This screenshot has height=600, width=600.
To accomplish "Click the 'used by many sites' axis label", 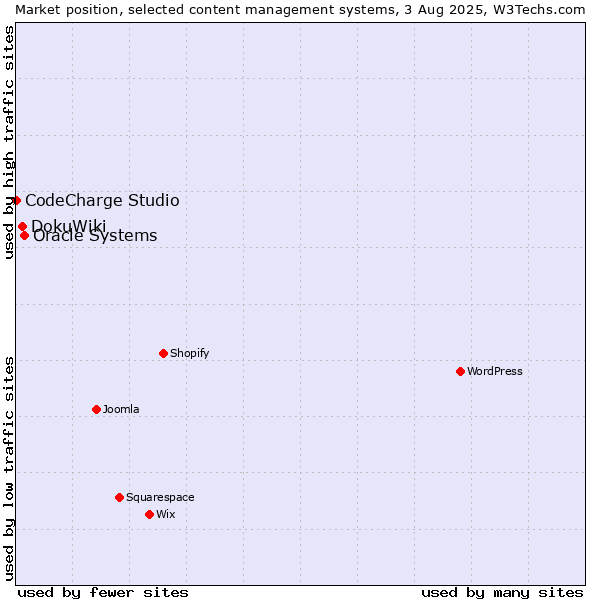I will click(x=502, y=593).
